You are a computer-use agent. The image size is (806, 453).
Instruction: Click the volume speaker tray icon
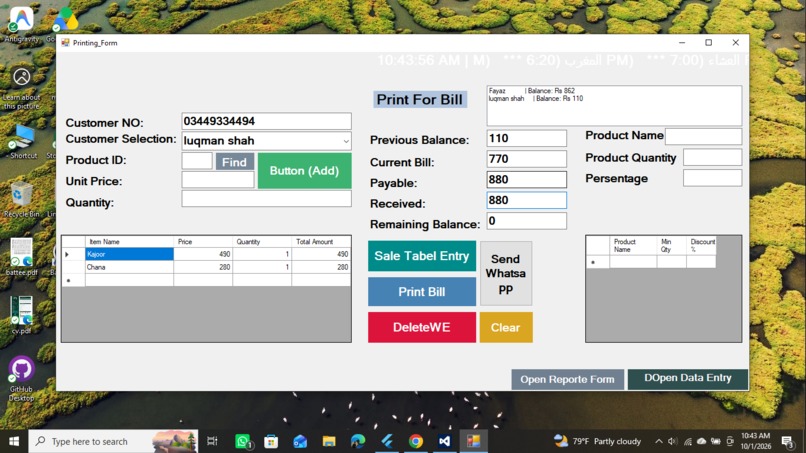pyautogui.click(x=672, y=441)
